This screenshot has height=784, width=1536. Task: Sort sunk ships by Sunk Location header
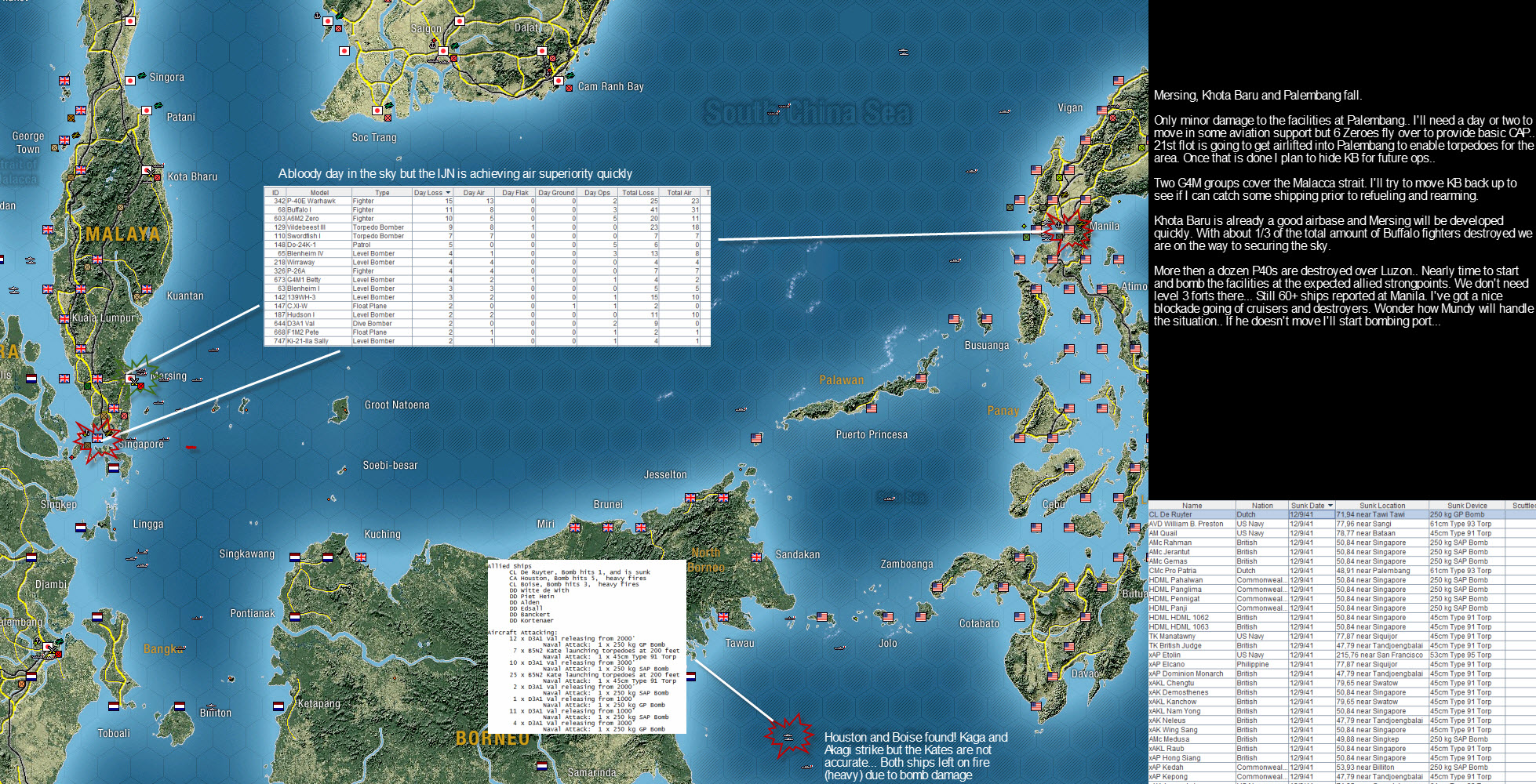coord(1382,506)
